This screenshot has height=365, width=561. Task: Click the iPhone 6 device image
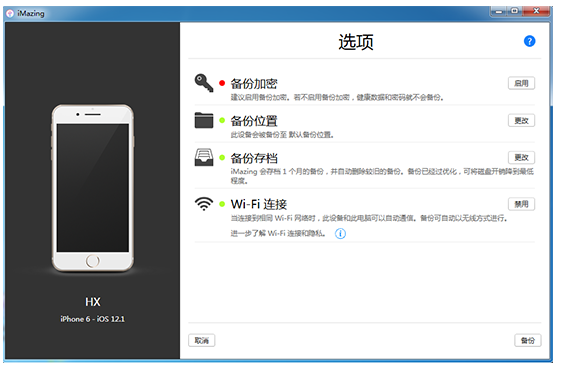(x=93, y=188)
